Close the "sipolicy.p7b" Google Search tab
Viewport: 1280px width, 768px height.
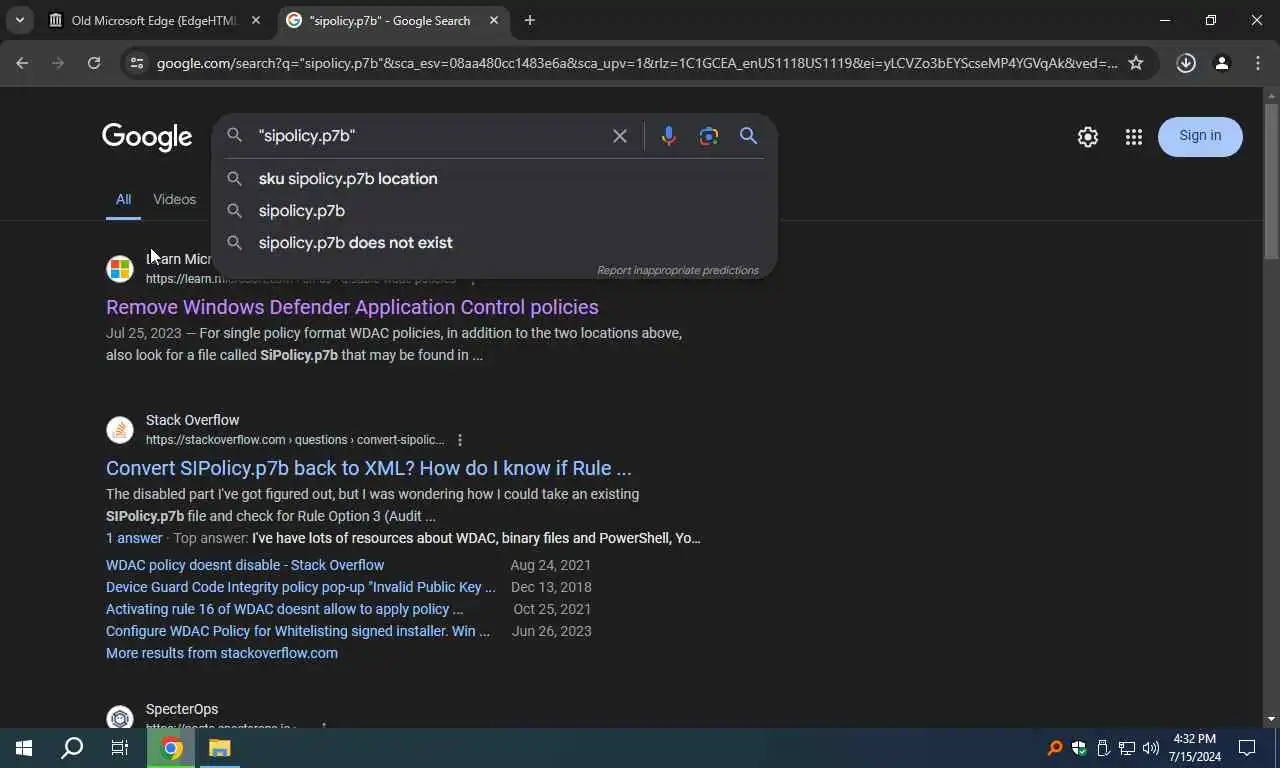point(494,20)
